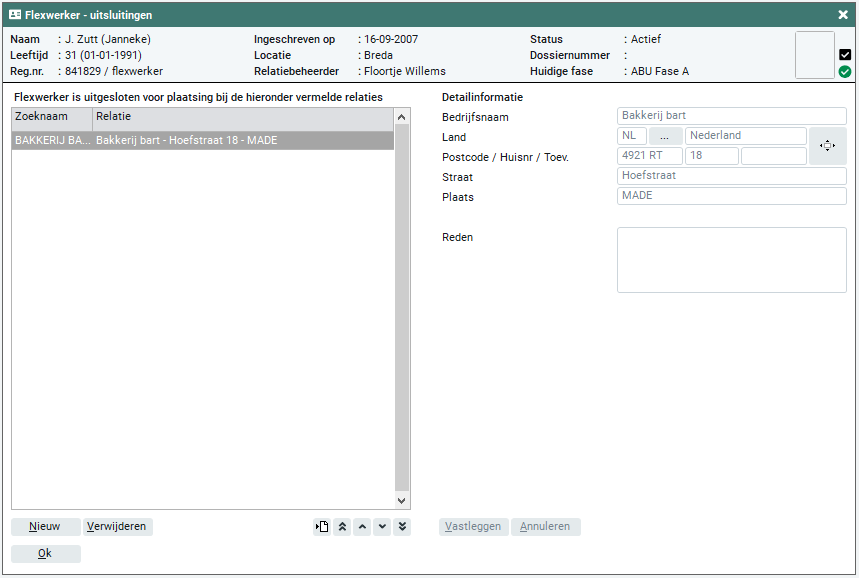
Task: Sort list by the Zoeknaam column header
Action: point(51,118)
